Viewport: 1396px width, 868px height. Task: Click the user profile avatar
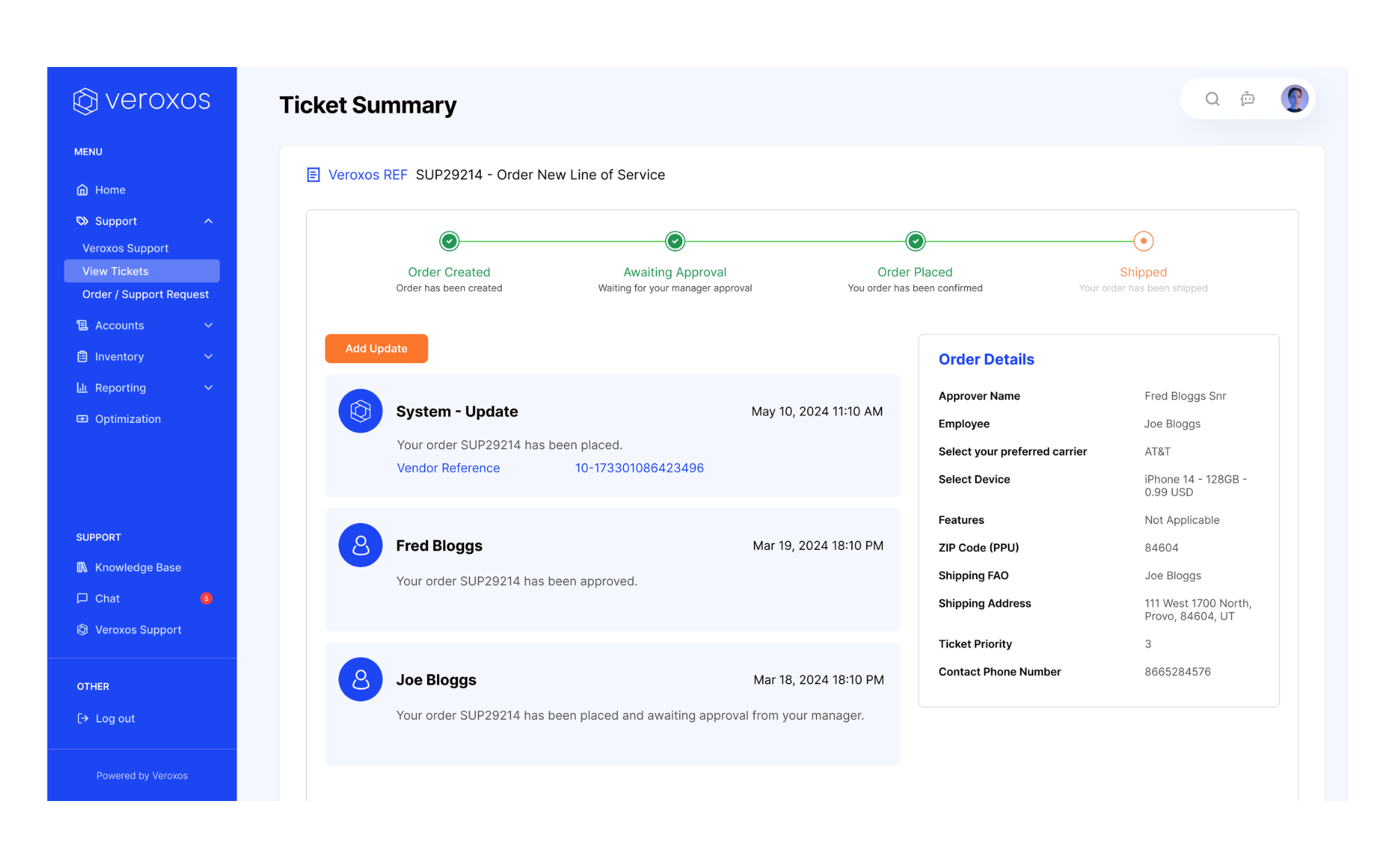click(x=1294, y=99)
